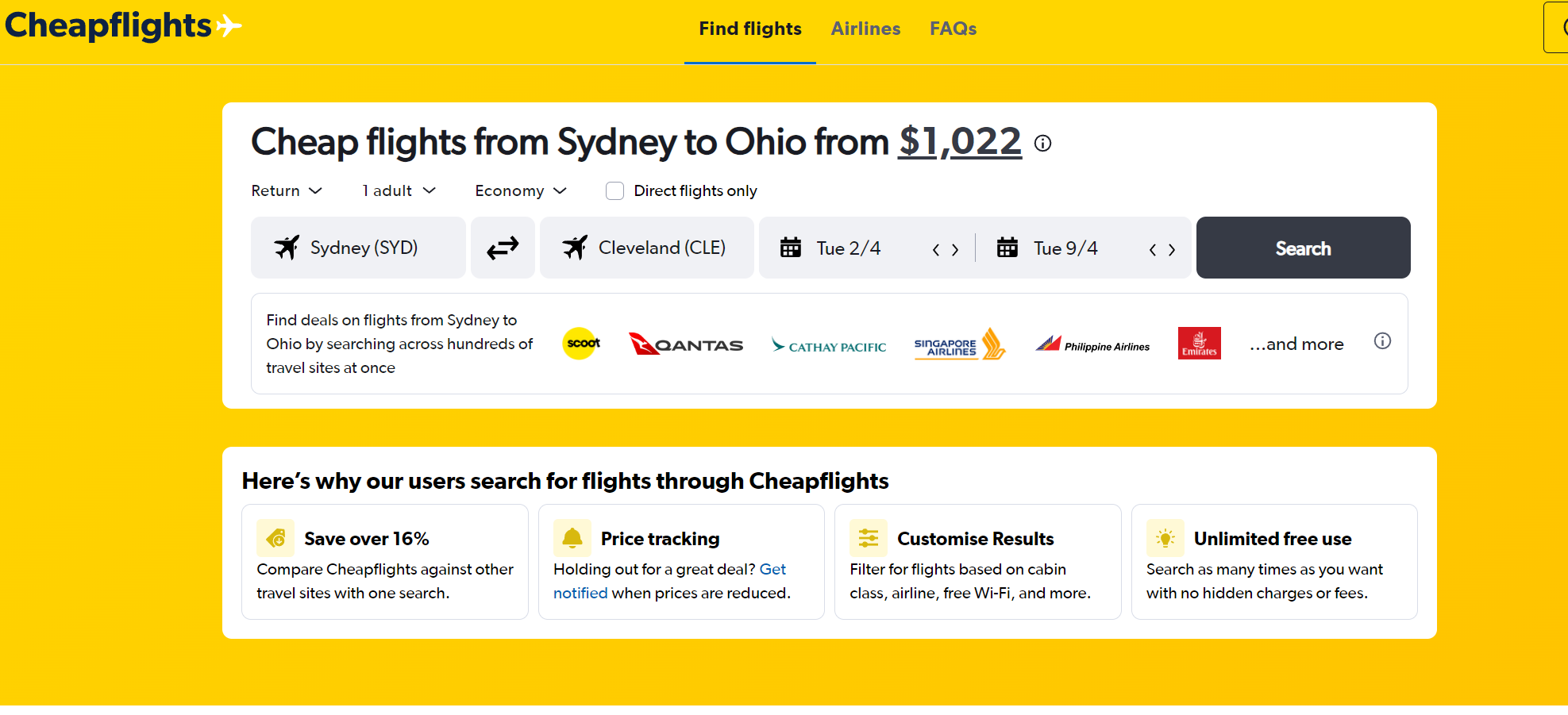Click the price info icon beside $1,022
Image resolution: width=1568 pixels, height=715 pixels.
coord(1042,144)
